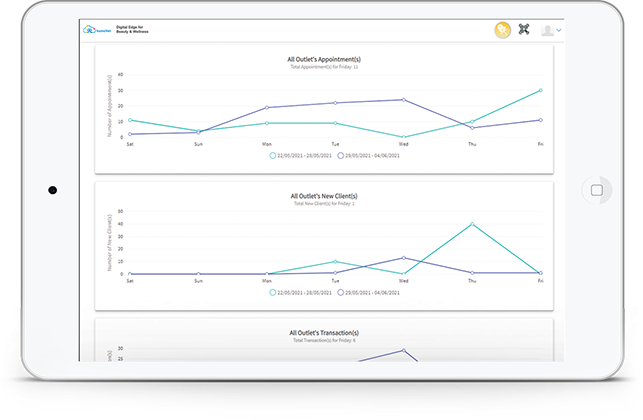643x420 pixels.
Task: Toggle 22/05/2021 - 28/05/2021 legend in Appointments chart
Action: [x=301, y=155]
